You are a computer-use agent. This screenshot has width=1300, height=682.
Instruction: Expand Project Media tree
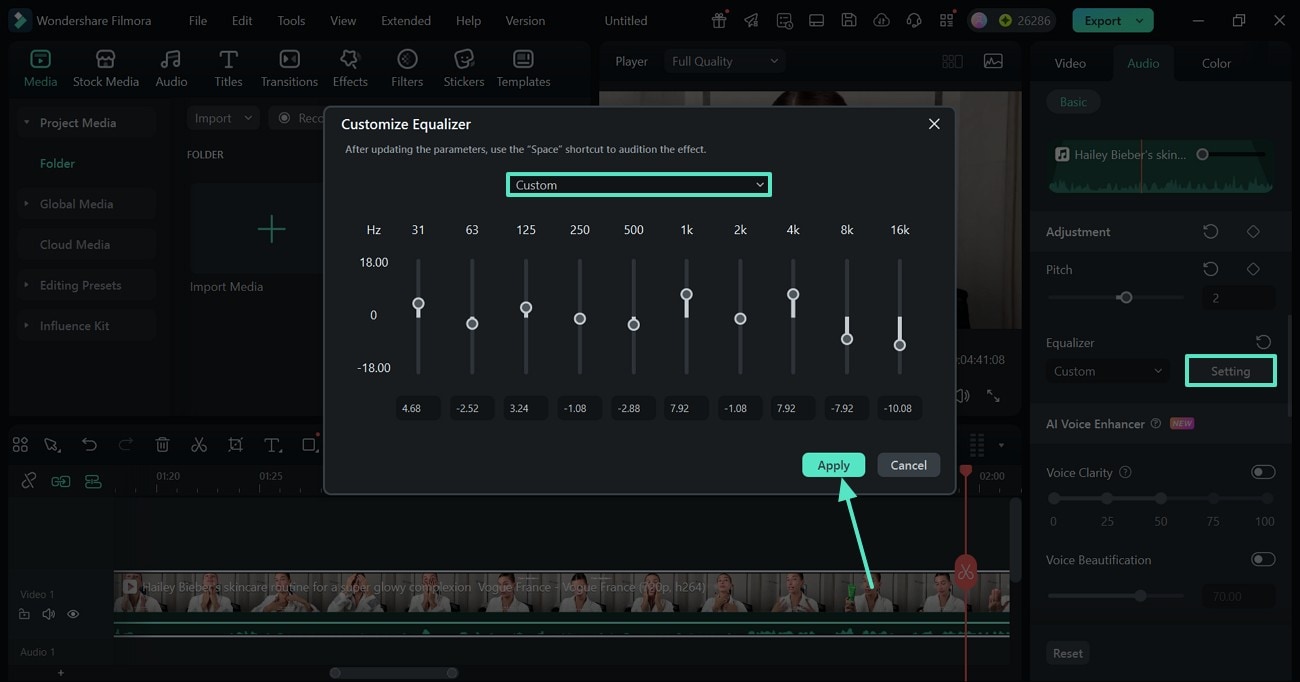point(26,123)
